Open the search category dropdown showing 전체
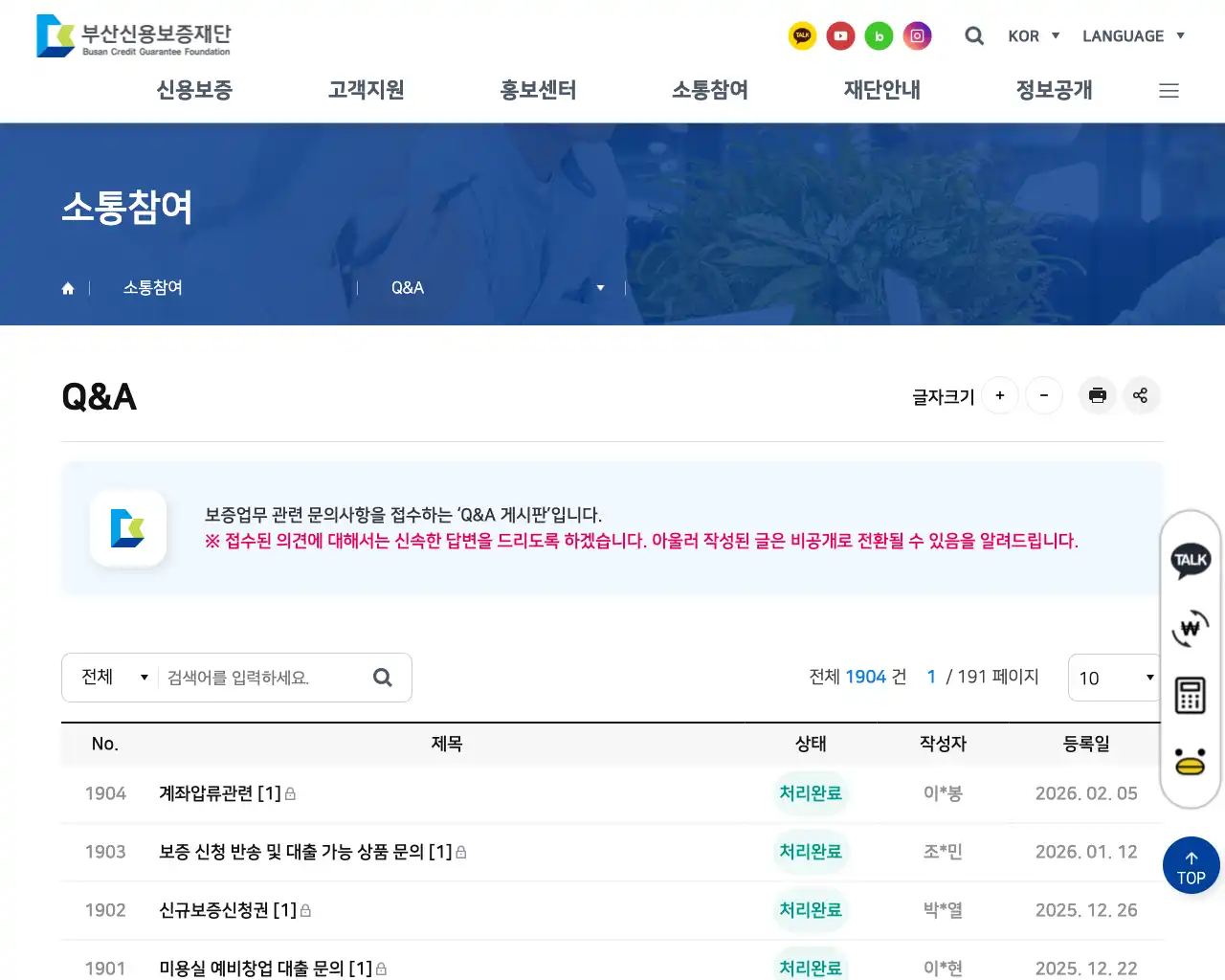 [110, 677]
